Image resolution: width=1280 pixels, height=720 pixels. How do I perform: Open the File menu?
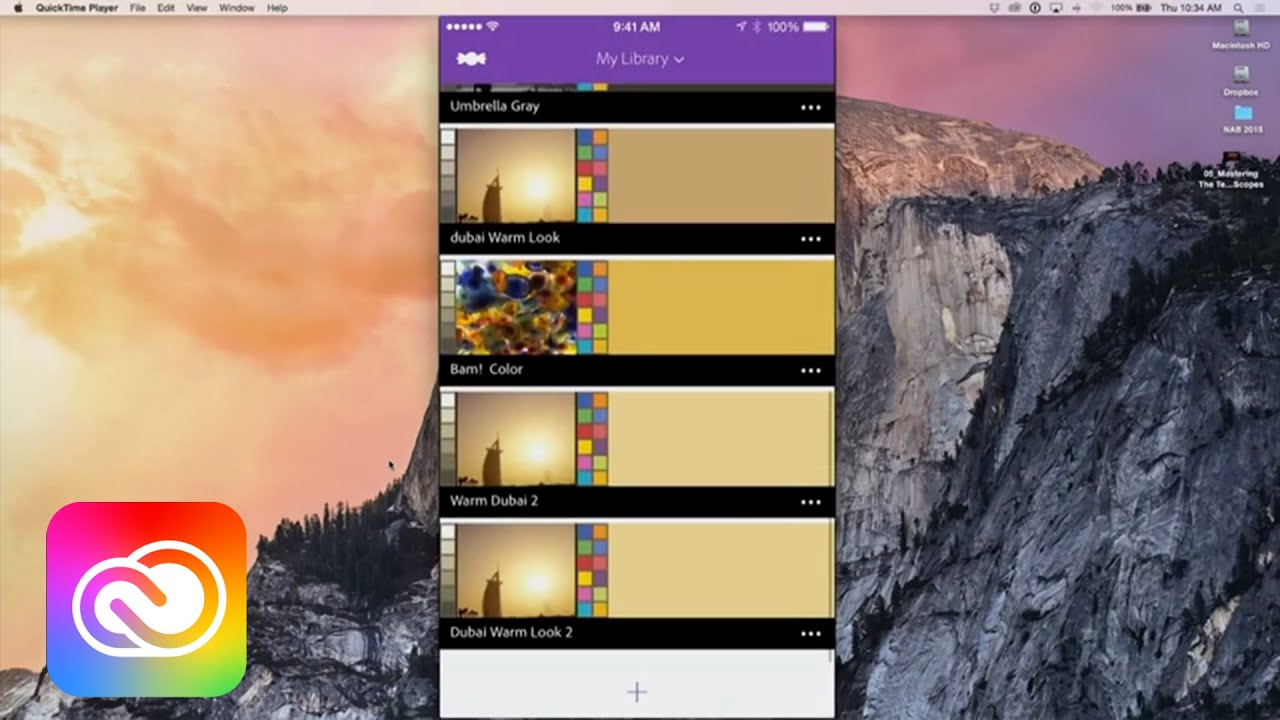138,7
